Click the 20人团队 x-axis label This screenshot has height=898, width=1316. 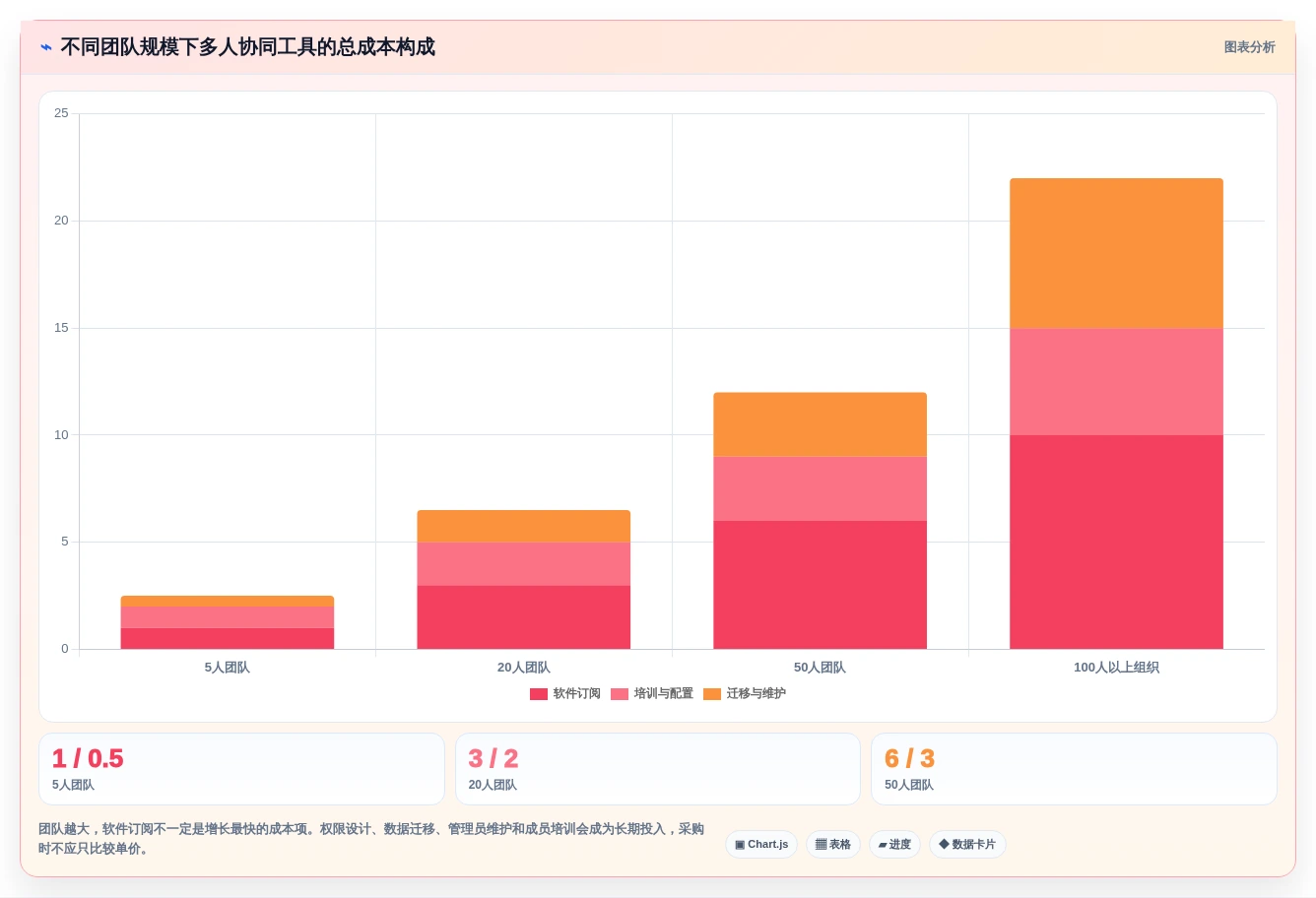click(523, 668)
